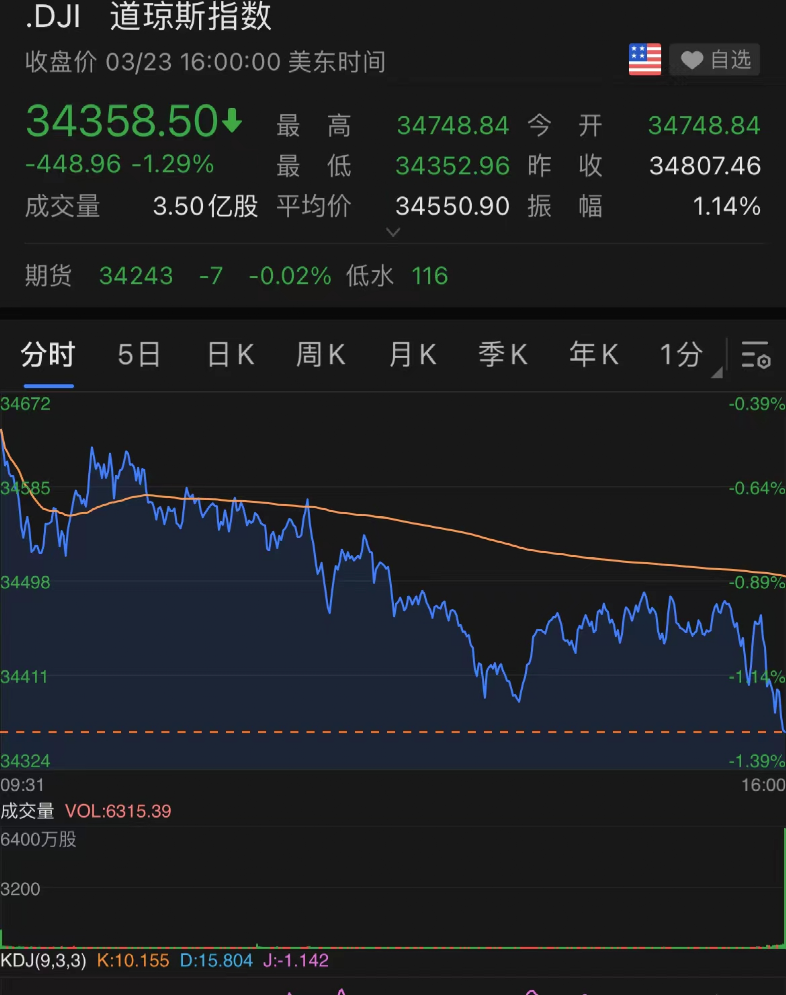Switch to 周K weekly chart
The height and width of the screenshot is (995, 786).
point(321,355)
